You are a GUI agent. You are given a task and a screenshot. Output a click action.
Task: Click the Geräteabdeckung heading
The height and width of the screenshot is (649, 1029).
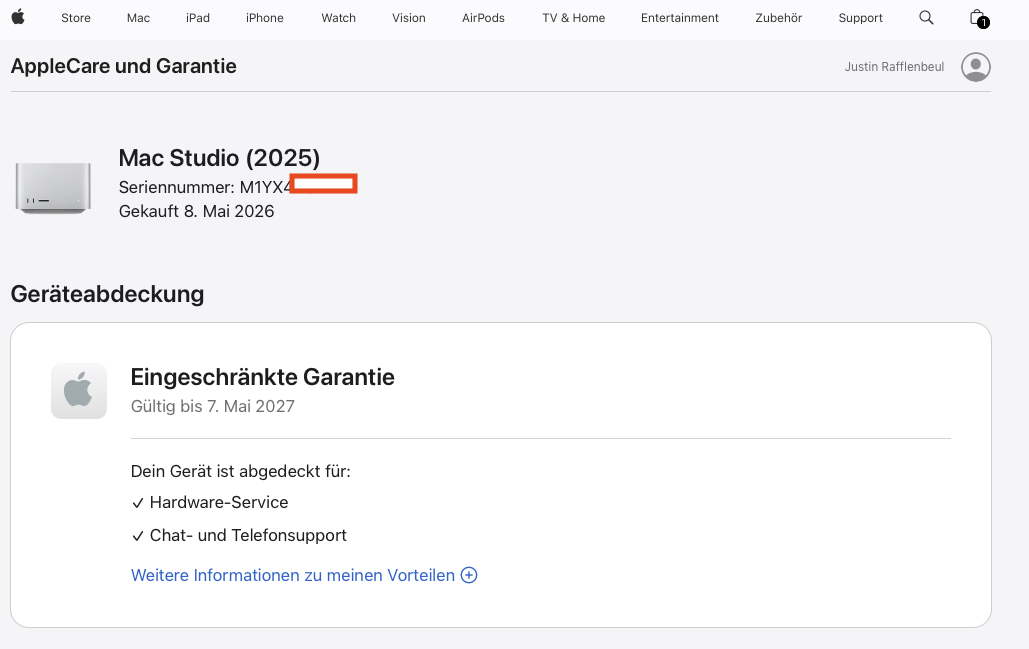(x=107, y=294)
